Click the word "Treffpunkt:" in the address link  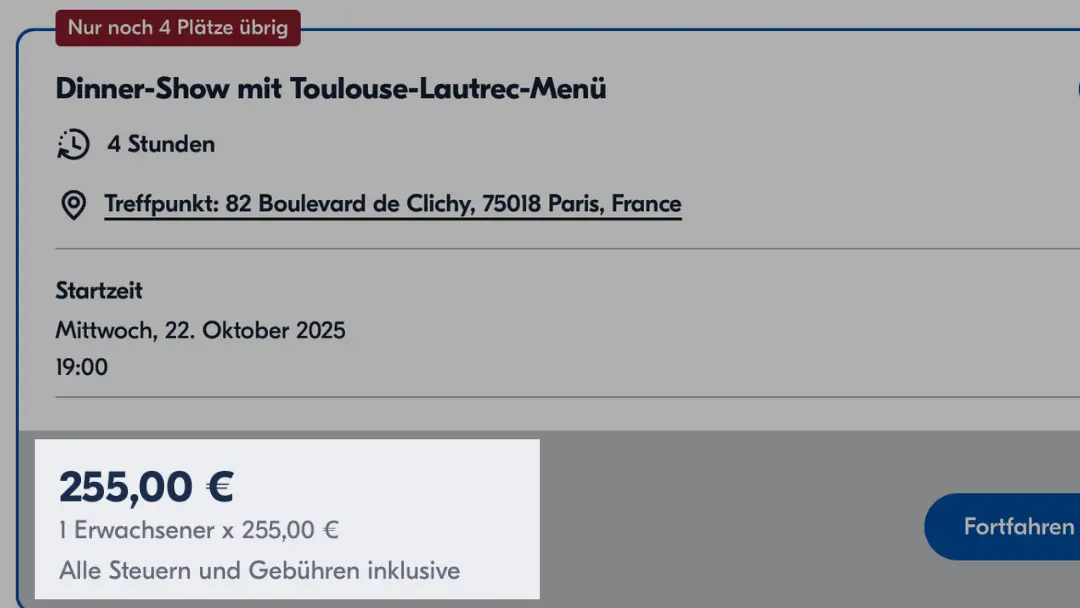coord(161,204)
